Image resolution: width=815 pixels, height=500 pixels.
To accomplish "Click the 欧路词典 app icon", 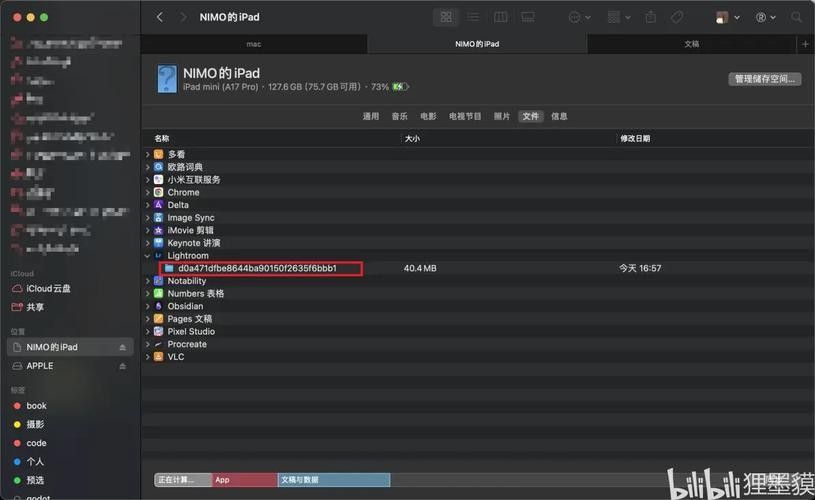I will coord(159,167).
